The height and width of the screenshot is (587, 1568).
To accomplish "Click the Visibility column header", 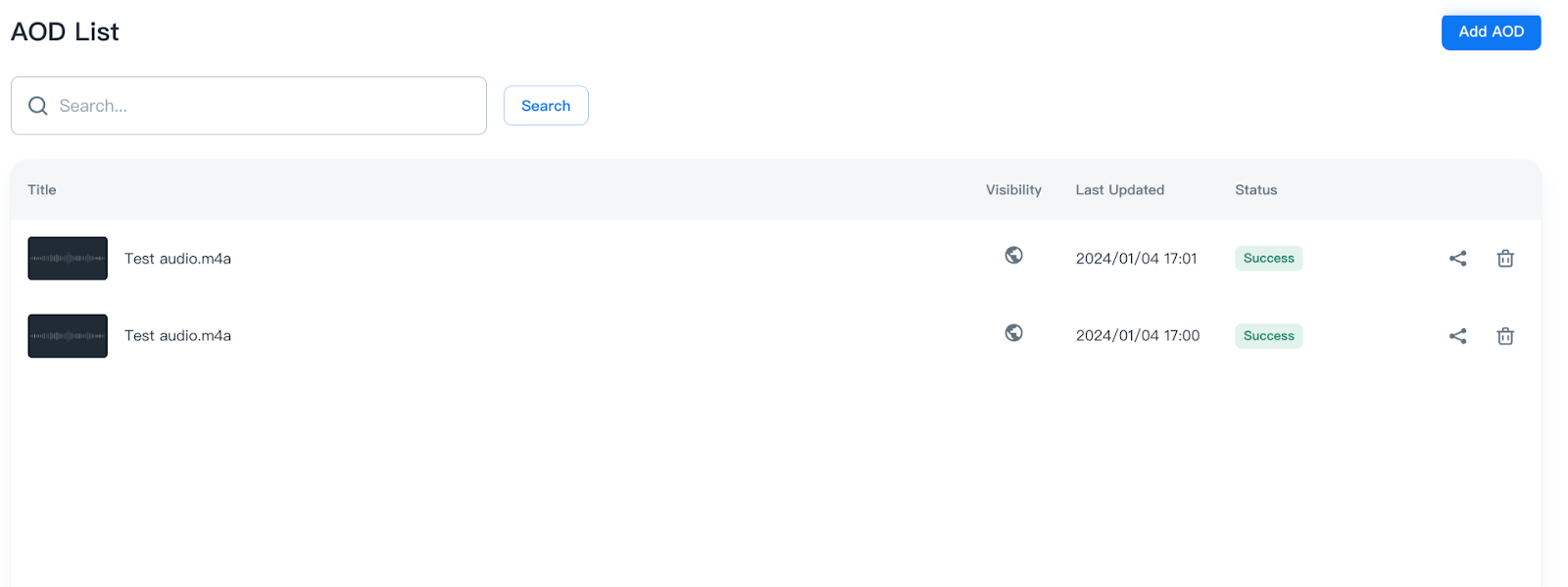I will [1013, 190].
